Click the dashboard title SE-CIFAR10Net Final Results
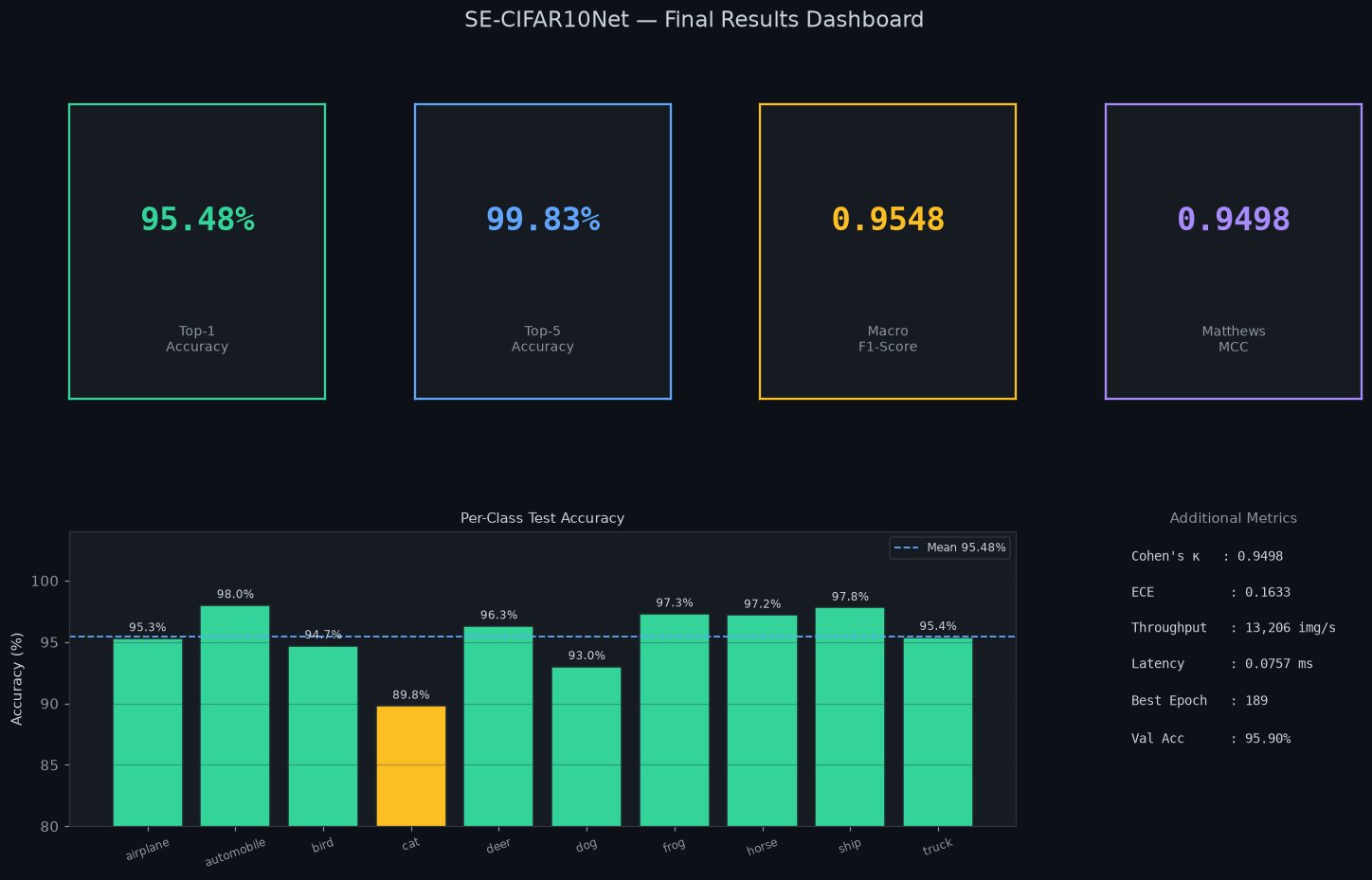The image size is (1372, 880). tap(694, 20)
